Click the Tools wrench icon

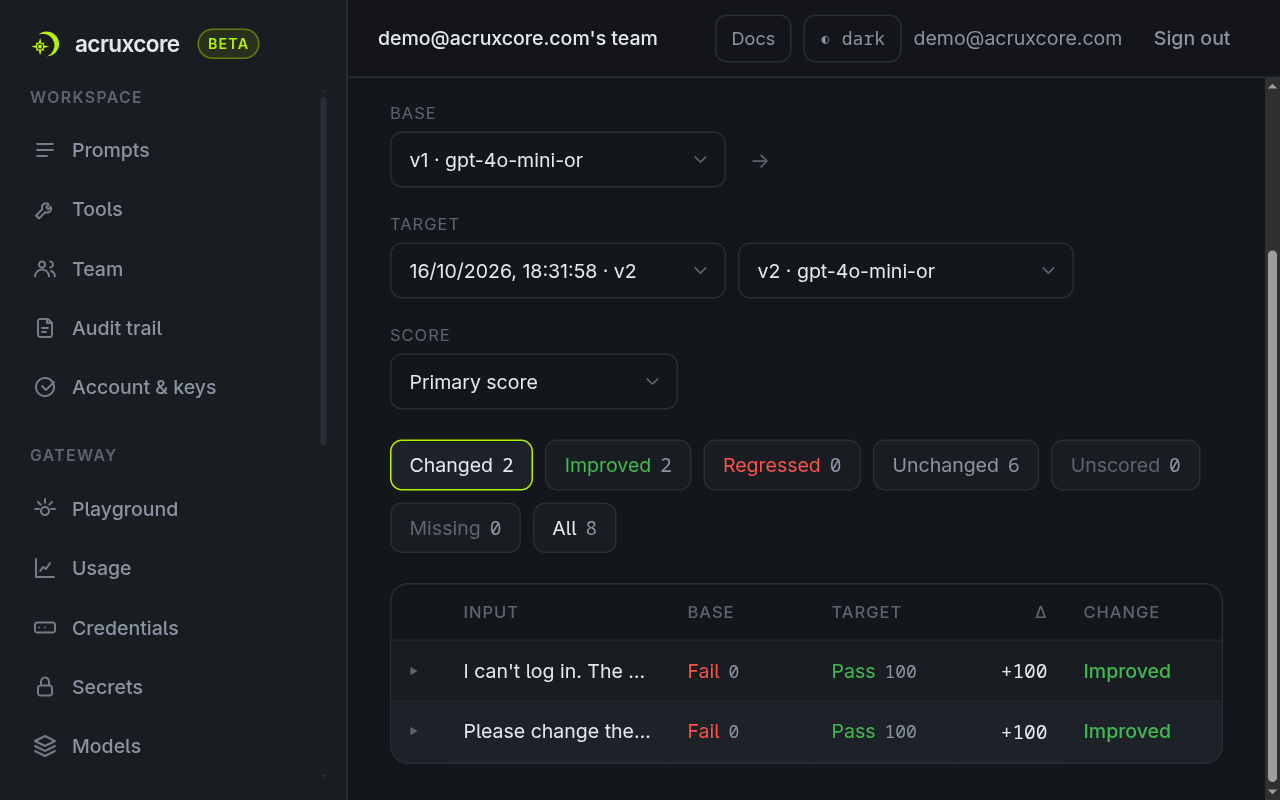click(x=45, y=210)
